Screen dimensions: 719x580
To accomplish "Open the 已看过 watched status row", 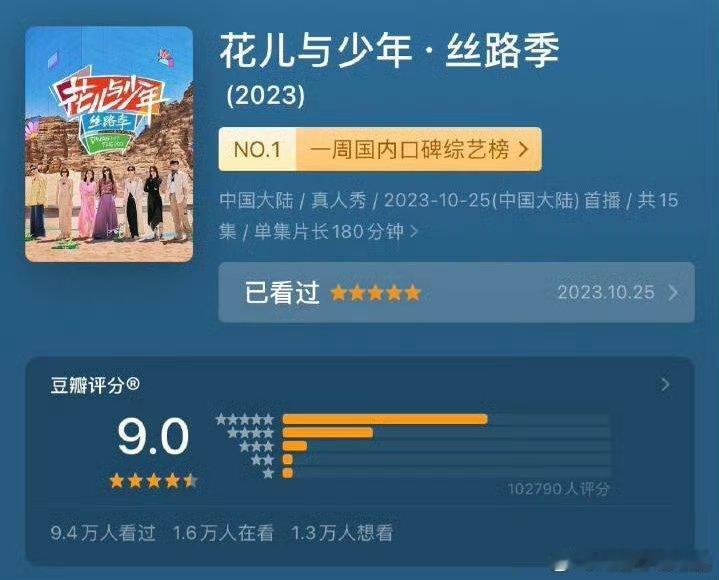I will (456, 293).
